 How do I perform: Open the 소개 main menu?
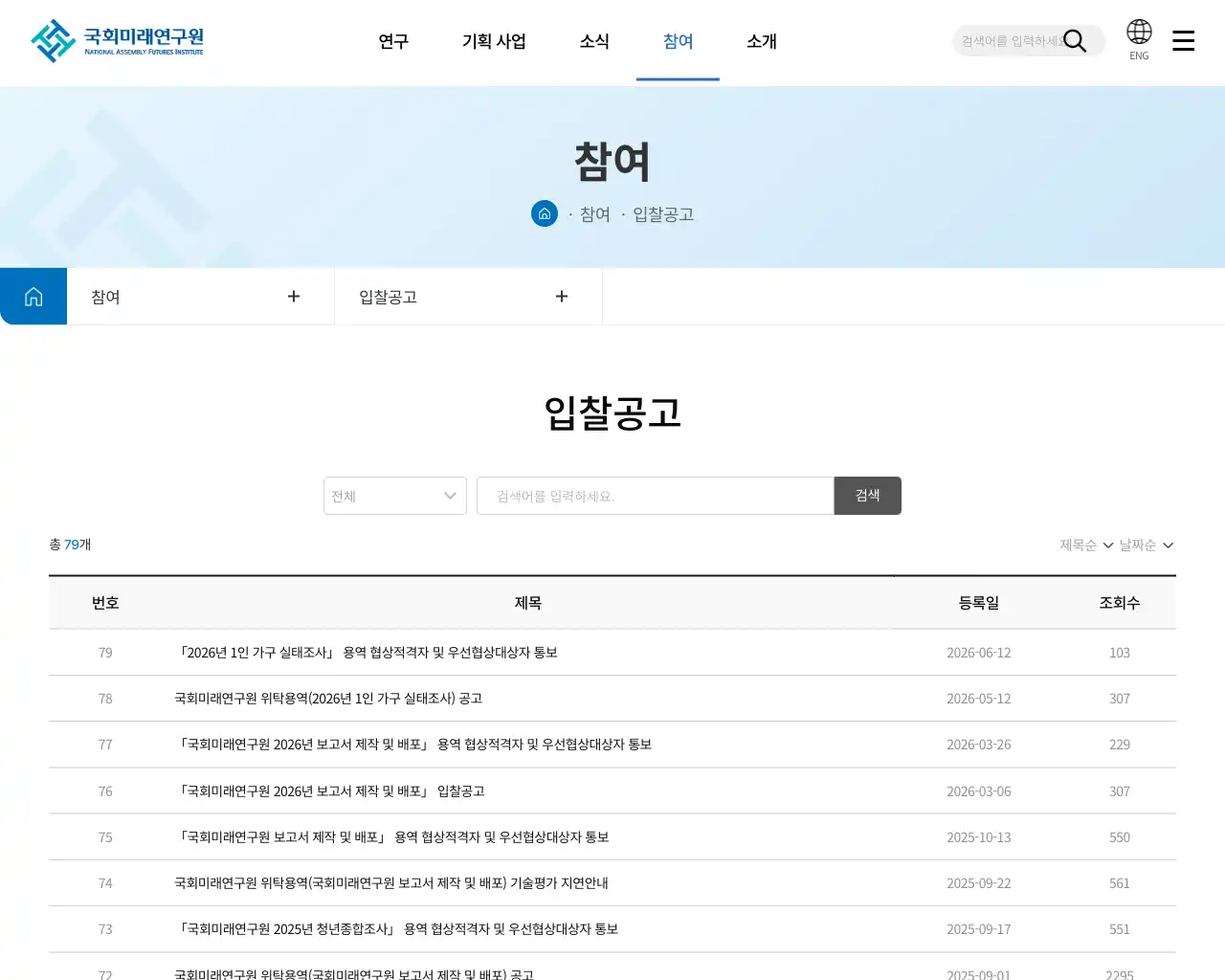(762, 41)
